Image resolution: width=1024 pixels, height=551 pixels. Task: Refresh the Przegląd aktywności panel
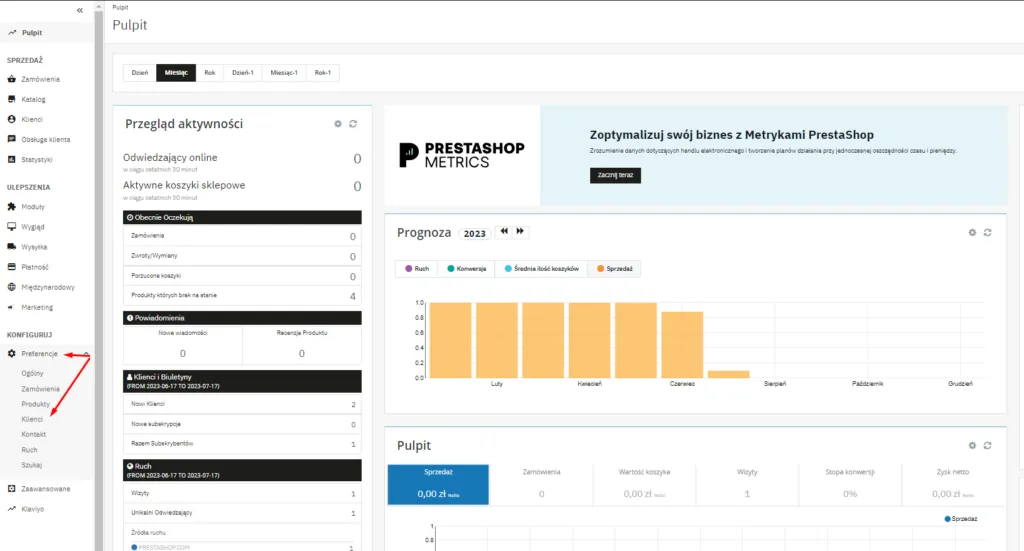[x=353, y=124]
